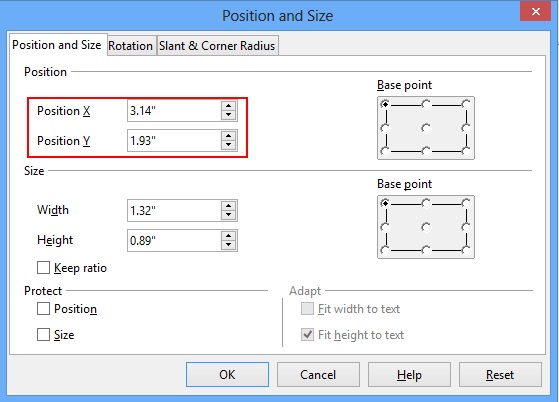Open Help for this dialog
Screen dimensions: 559x402
pyautogui.click(x=409, y=375)
